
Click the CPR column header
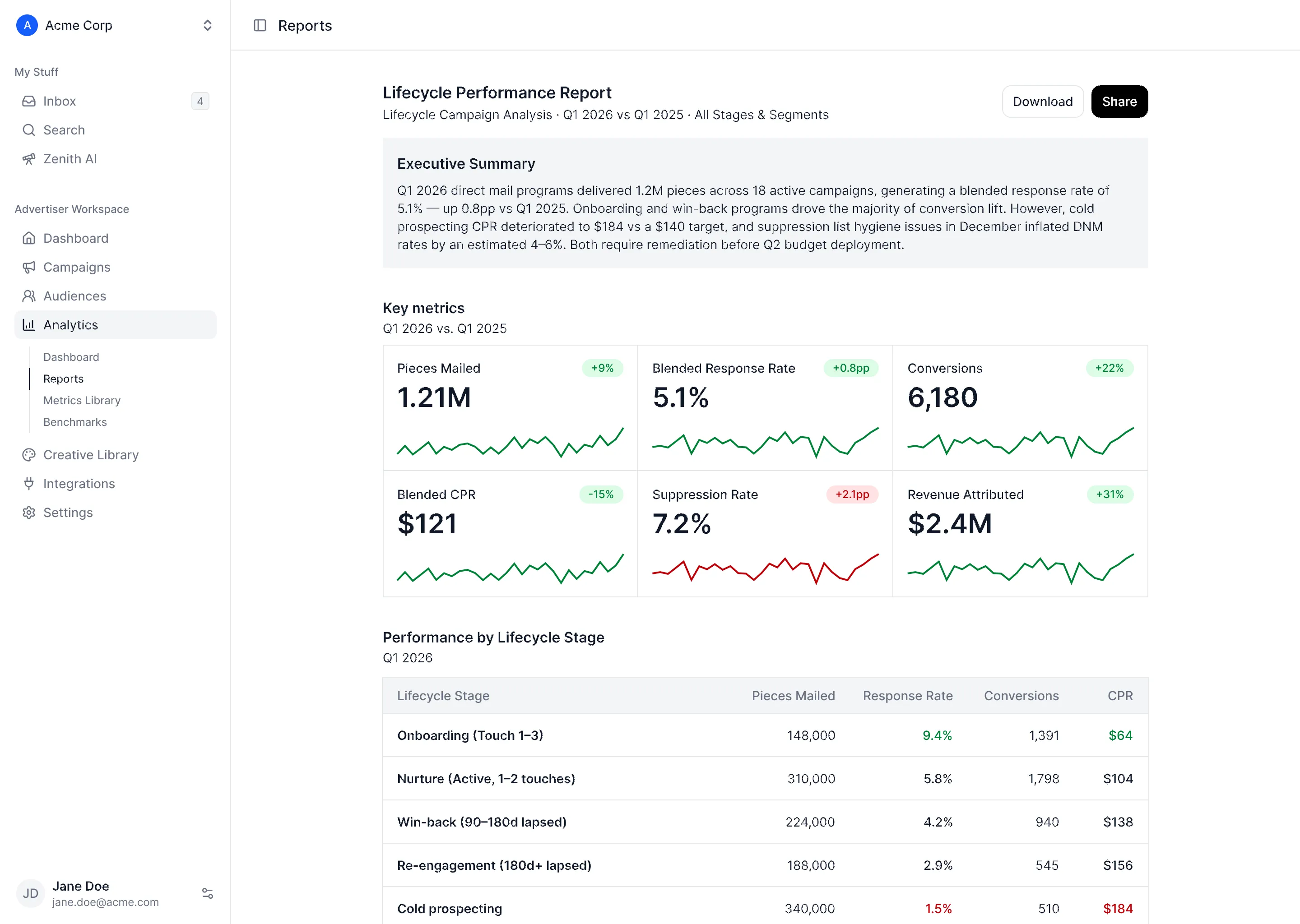click(x=1119, y=695)
